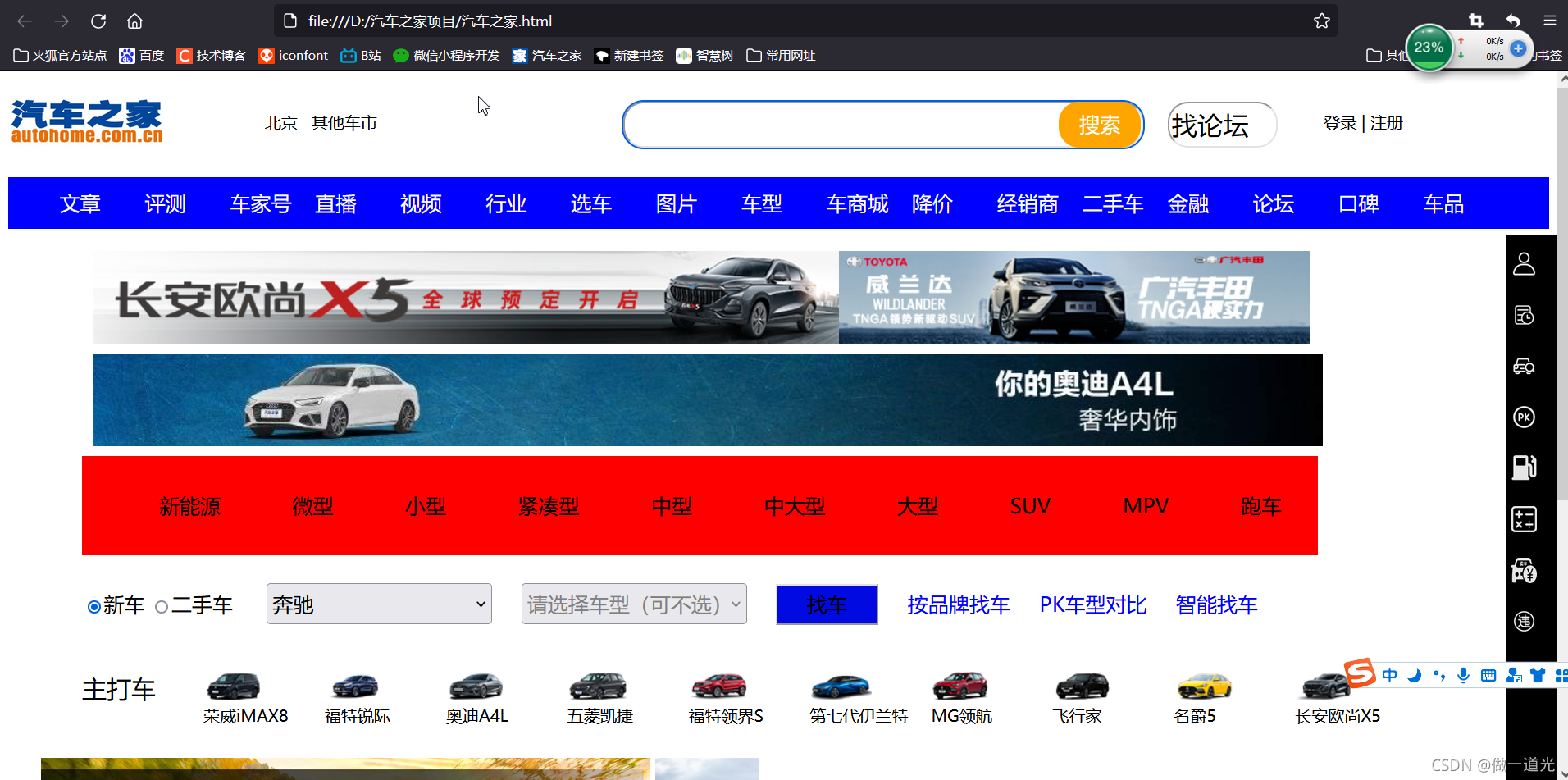Open the B站 bookmark

click(361, 55)
